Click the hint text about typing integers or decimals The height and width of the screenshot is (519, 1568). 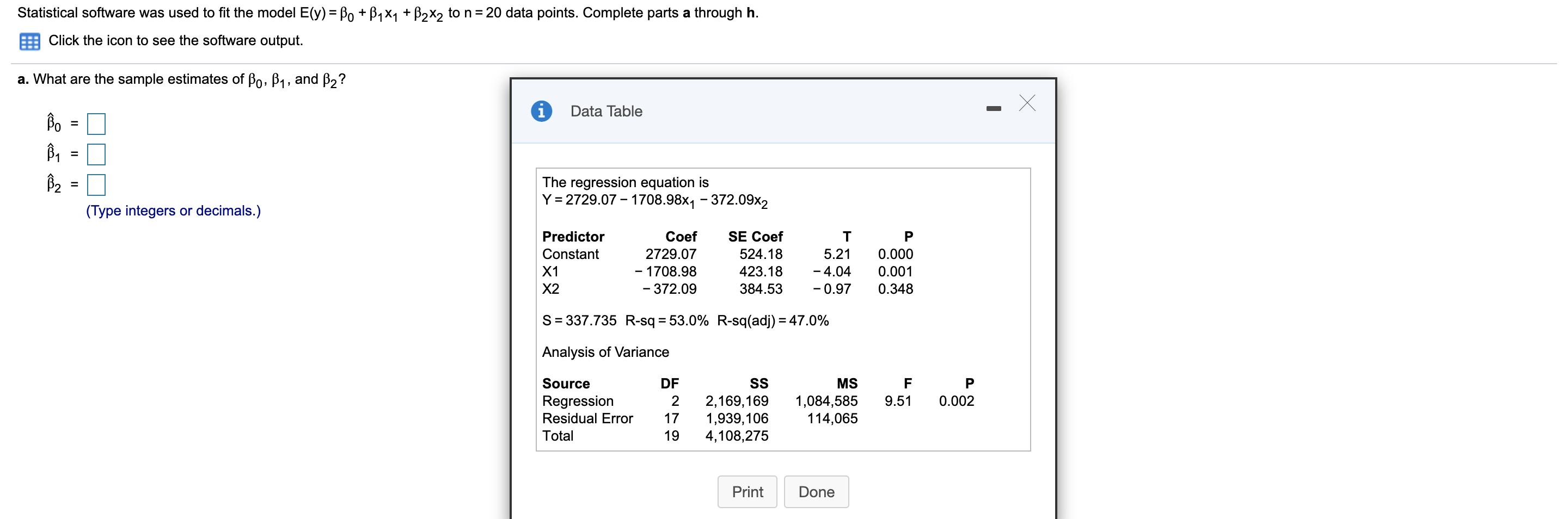tap(174, 211)
